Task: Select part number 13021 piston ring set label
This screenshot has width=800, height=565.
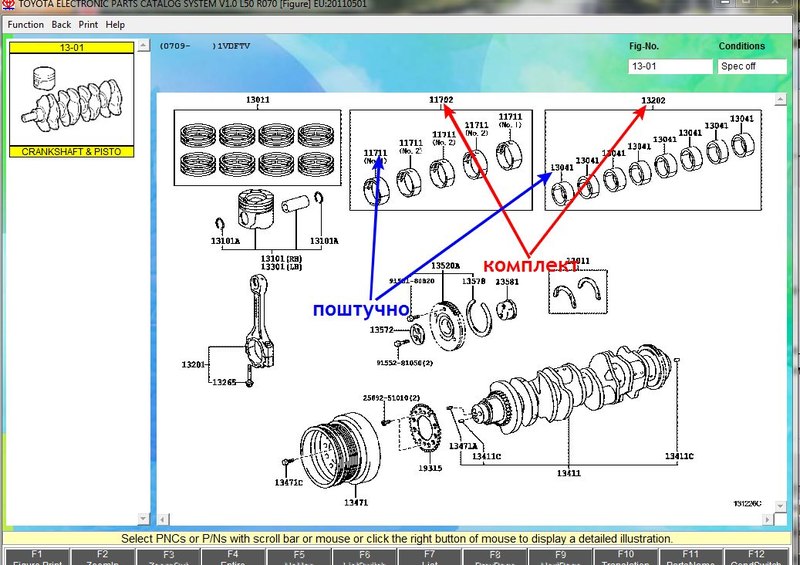Action: tap(258, 101)
